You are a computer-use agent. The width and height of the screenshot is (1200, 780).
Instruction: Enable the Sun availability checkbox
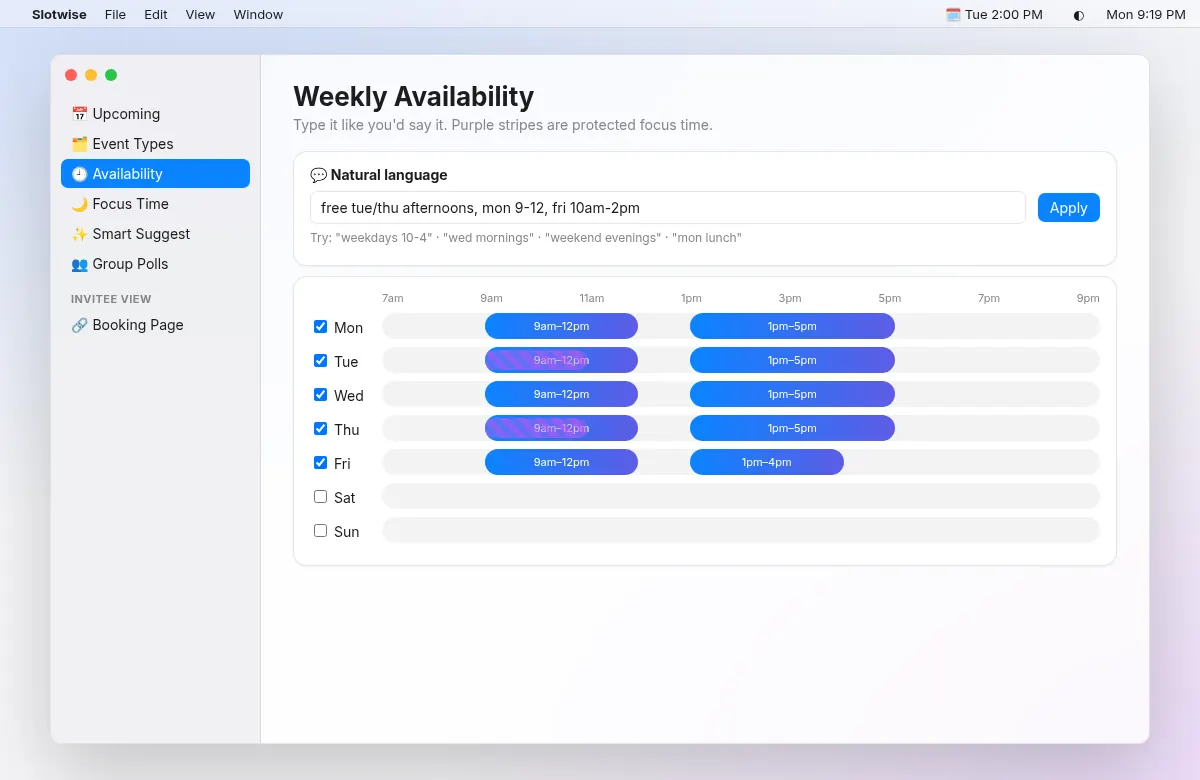320,530
